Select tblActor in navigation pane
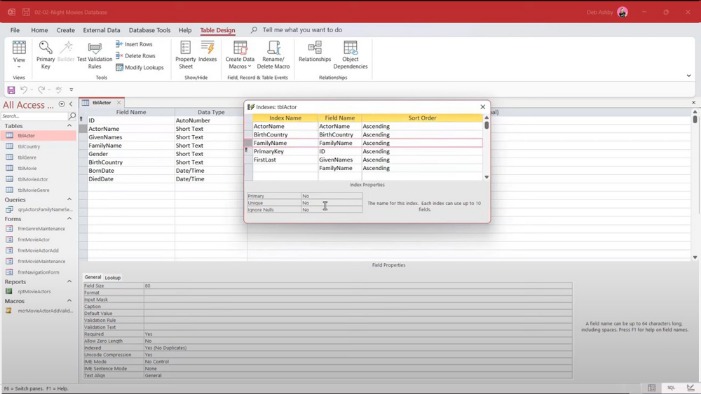The image size is (701, 394). coord(38,136)
